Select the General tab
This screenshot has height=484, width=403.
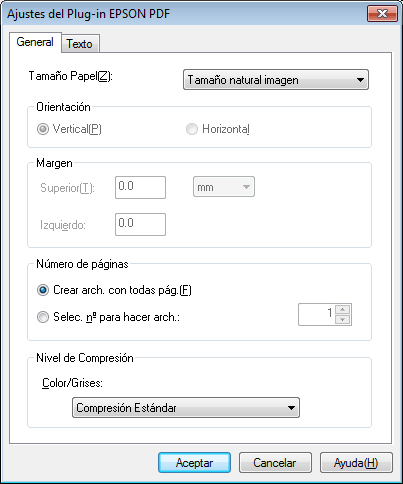35,42
